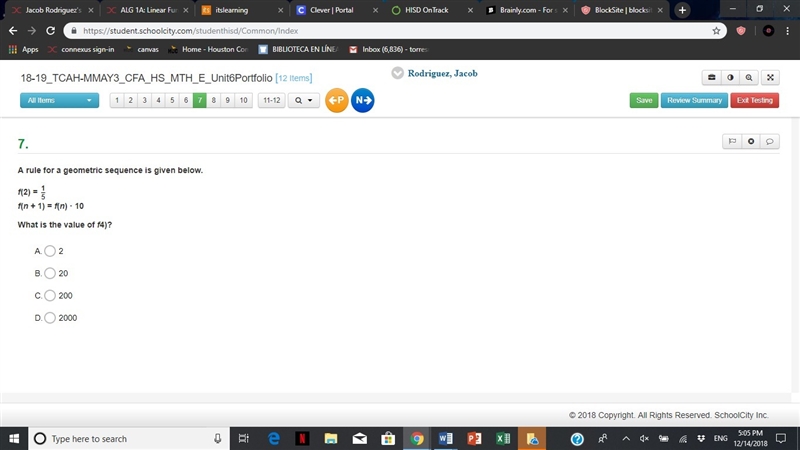
Task: Open File Explorer from the taskbar
Action: (331, 439)
